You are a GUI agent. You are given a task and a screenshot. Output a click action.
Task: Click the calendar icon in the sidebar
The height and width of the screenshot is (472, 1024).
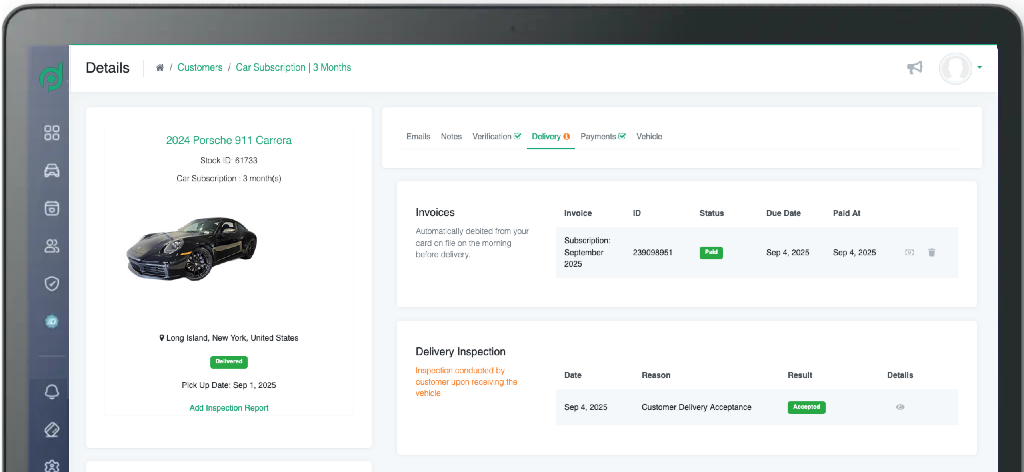click(x=52, y=208)
